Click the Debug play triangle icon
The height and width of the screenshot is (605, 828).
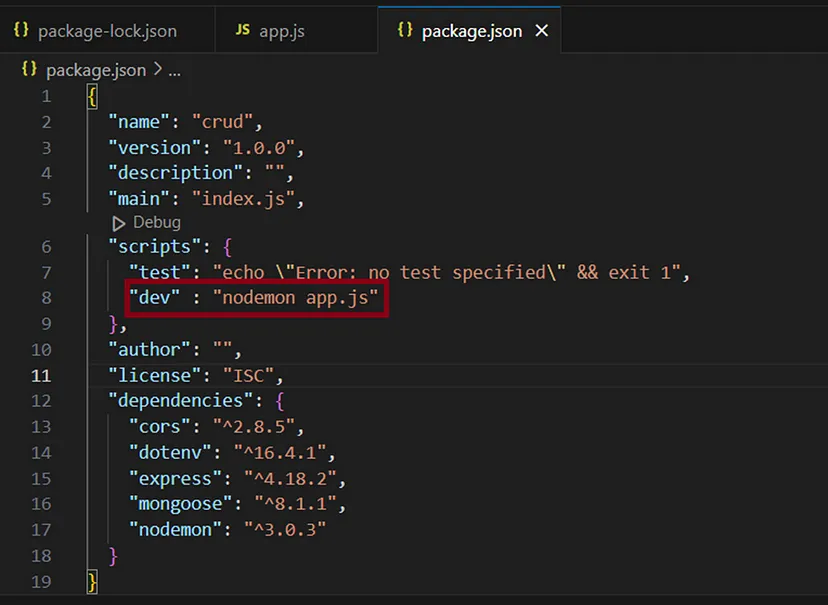[118, 223]
